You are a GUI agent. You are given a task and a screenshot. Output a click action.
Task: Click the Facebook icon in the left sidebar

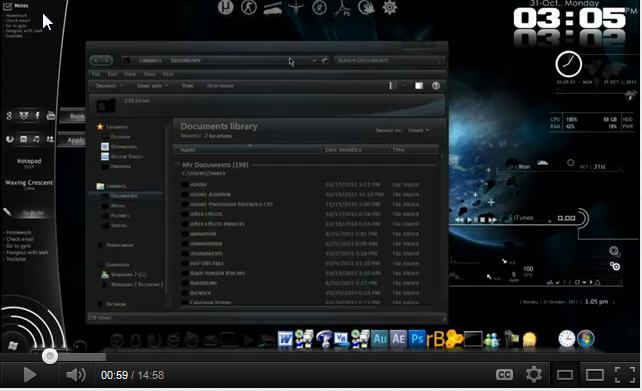(37, 115)
